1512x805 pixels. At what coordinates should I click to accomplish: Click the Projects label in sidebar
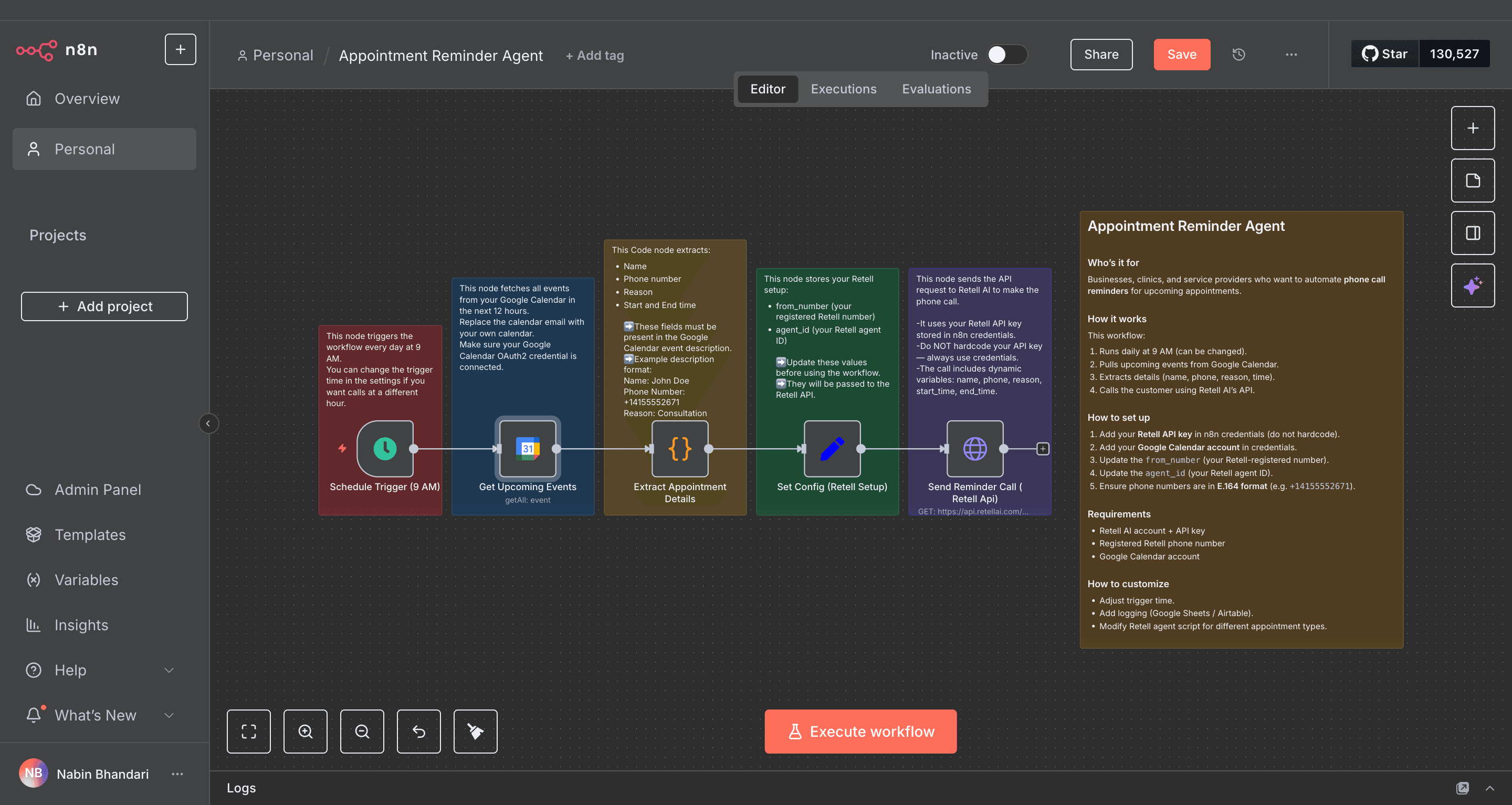tap(58, 235)
